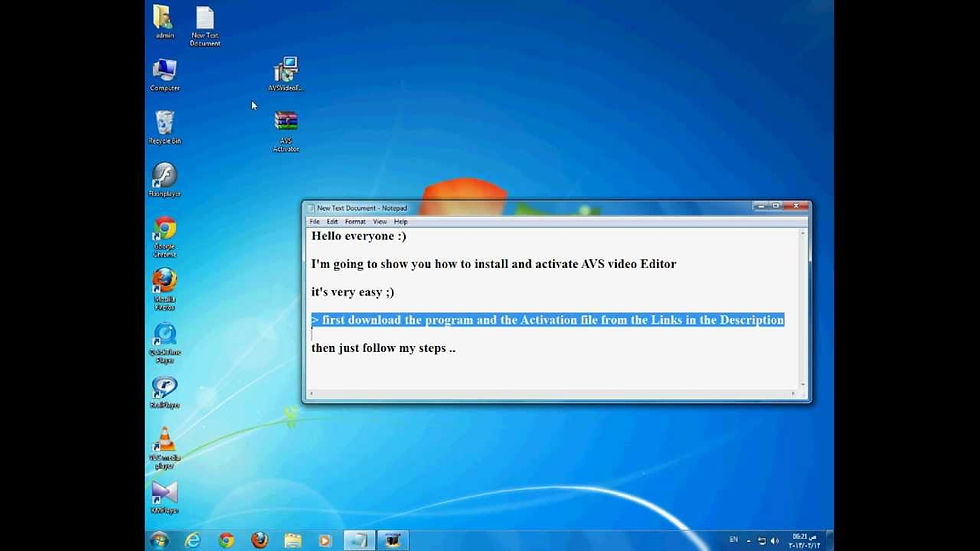Click the screen recorder taskbar button
Image resolution: width=980 pixels, height=551 pixels.
[x=392, y=540]
